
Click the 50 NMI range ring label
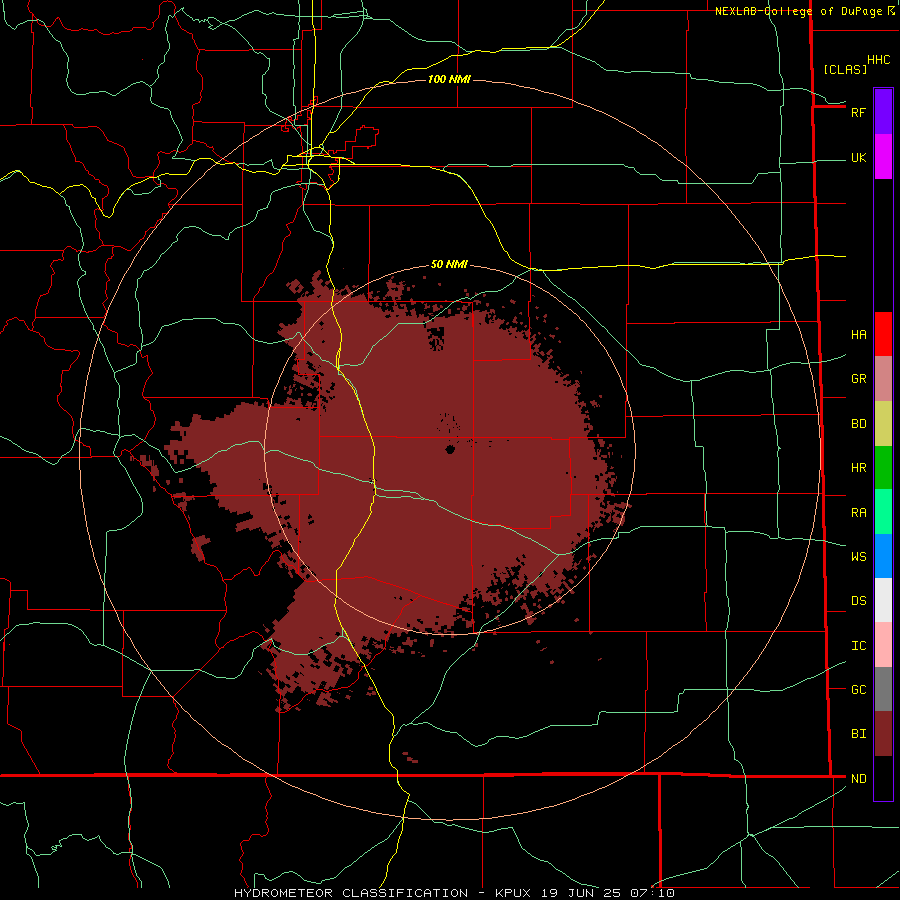pyautogui.click(x=449, y=264)
